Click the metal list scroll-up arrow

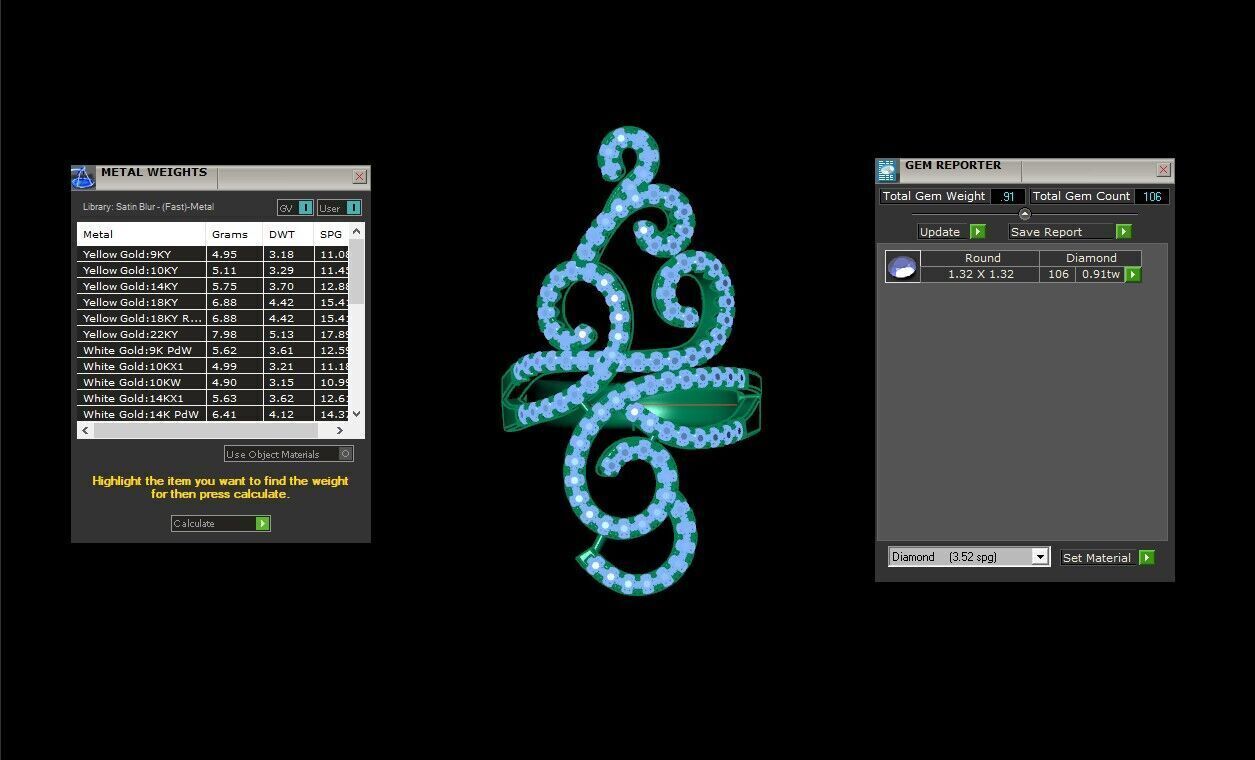point(357,231)
